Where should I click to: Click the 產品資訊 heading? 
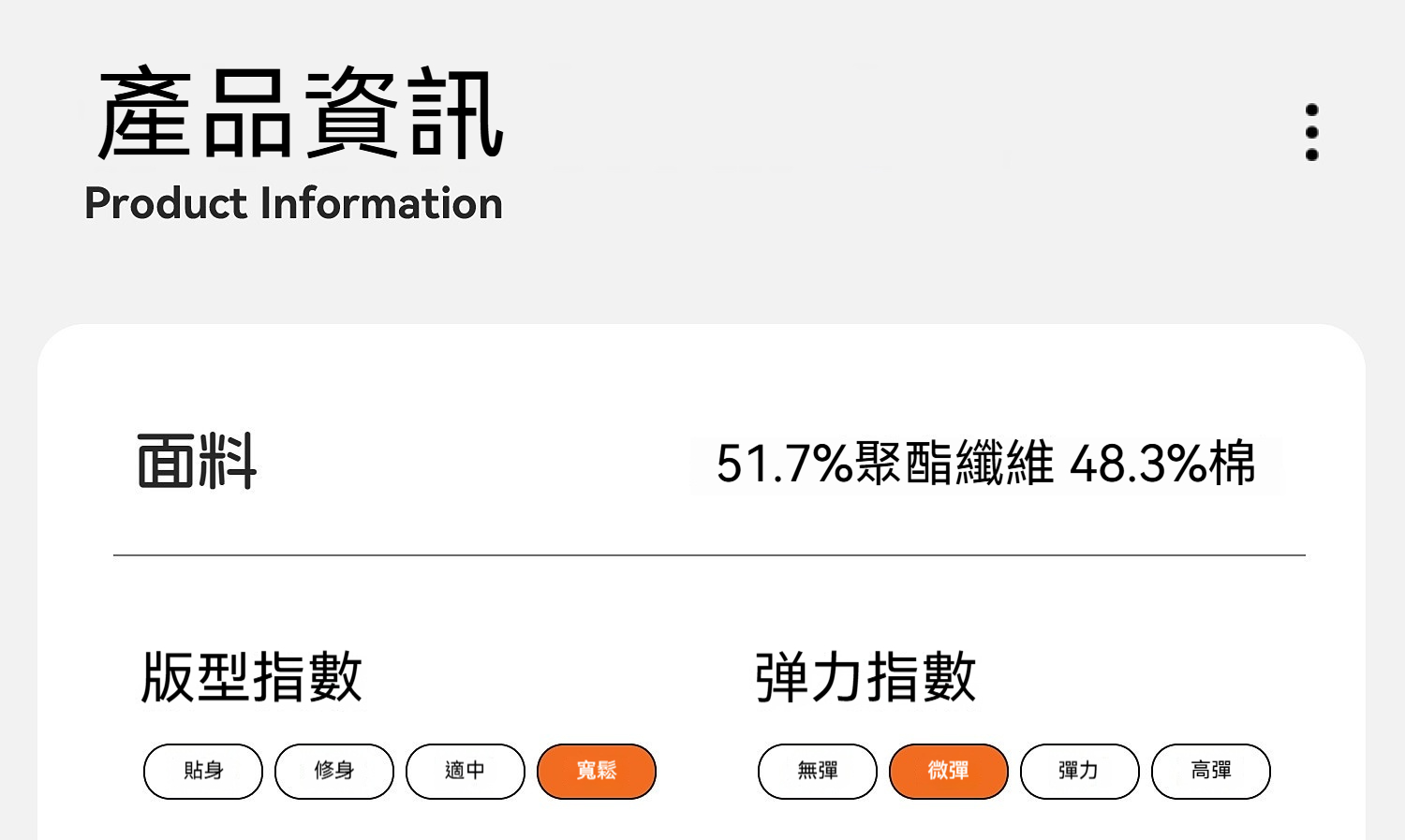(301, 114)
